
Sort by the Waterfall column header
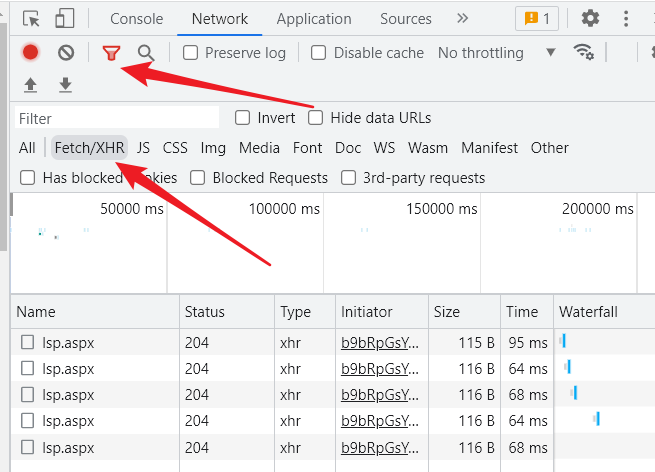pyautogui.click(x=604, y=312)
